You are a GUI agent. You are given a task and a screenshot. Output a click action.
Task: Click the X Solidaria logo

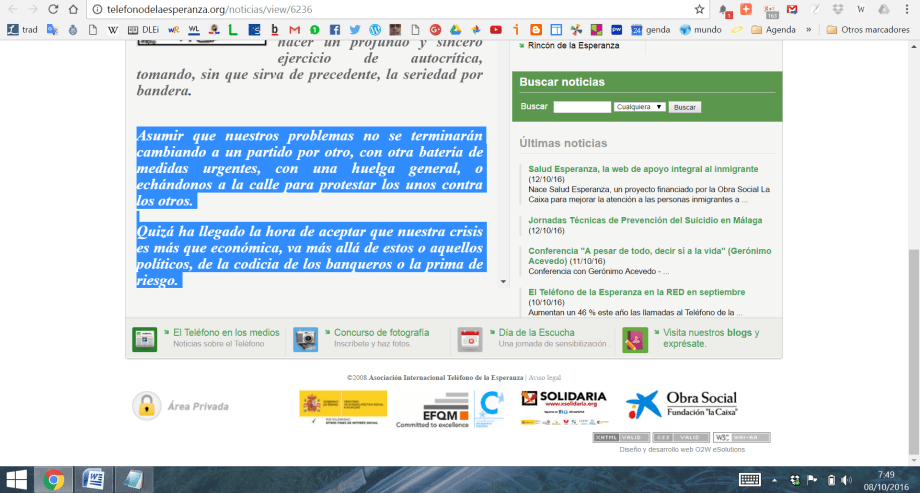[564, 407]
